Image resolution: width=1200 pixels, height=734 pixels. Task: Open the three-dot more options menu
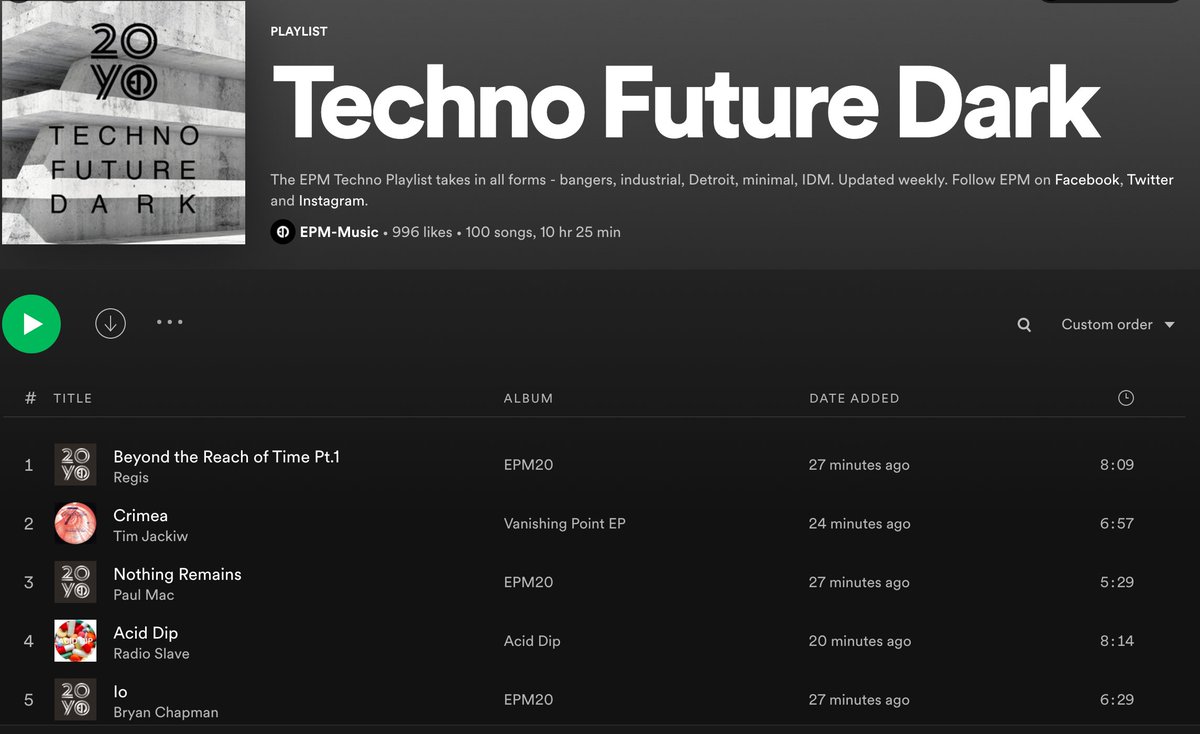(170, 322)
